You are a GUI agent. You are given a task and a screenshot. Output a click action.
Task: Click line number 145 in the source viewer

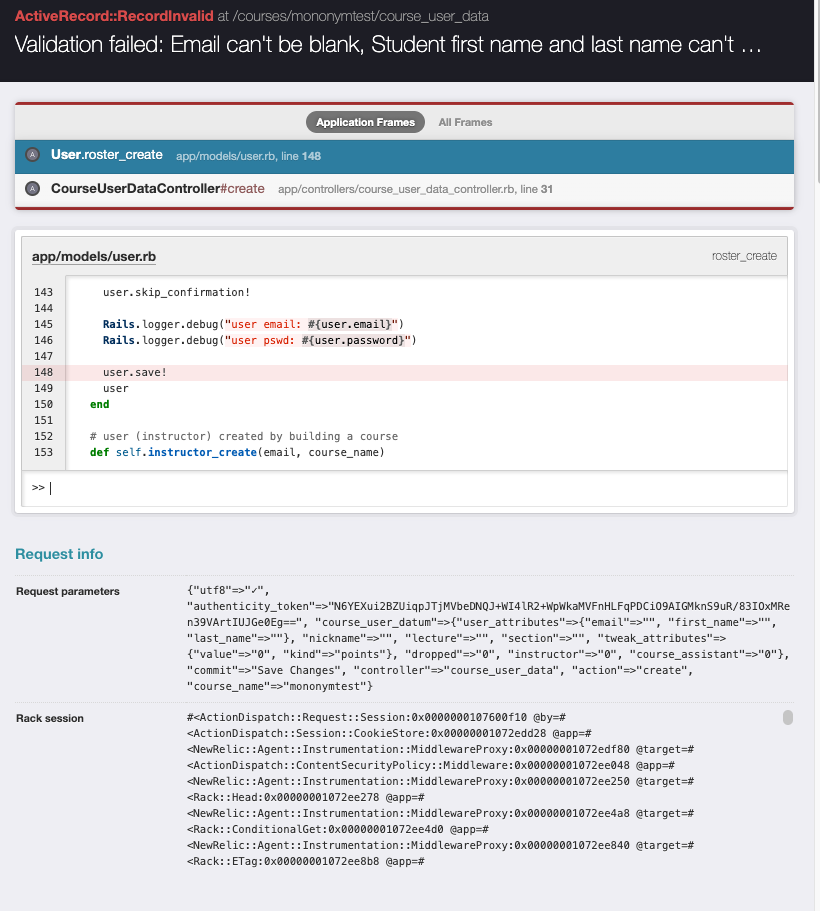43,324
